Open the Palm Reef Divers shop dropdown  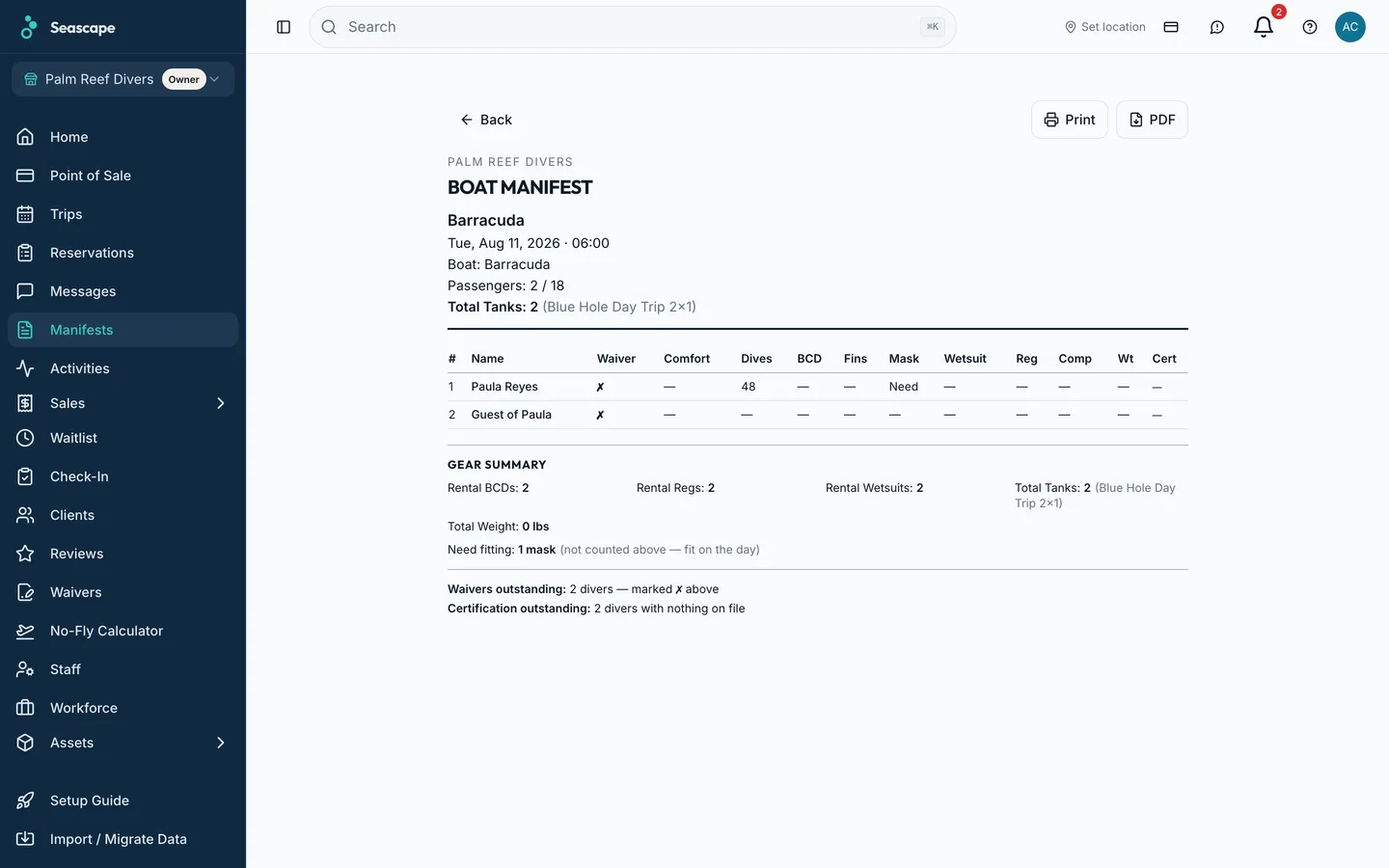[123, 79]
